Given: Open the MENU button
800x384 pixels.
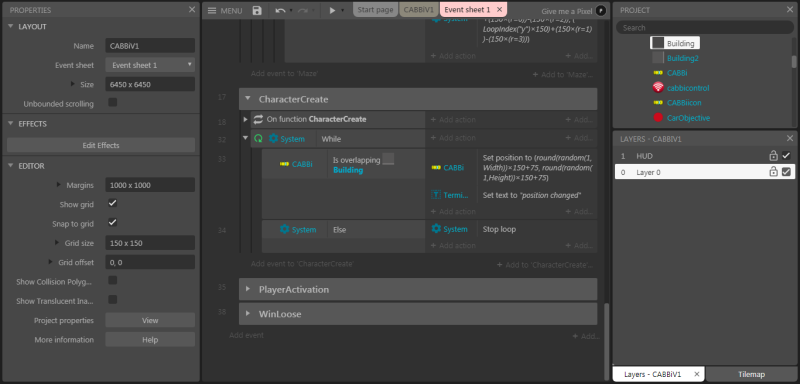Looking at the screenshot, I should (224, 10).
